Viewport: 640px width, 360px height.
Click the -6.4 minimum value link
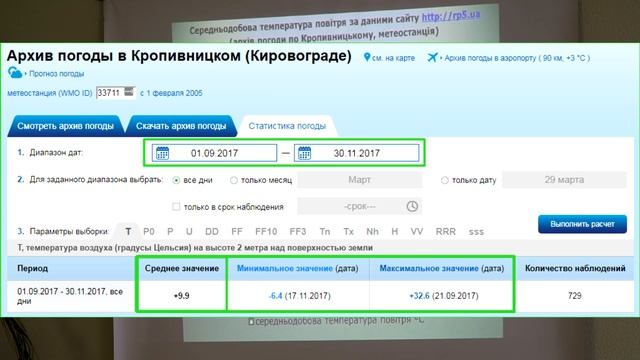(x=276, y=296)
